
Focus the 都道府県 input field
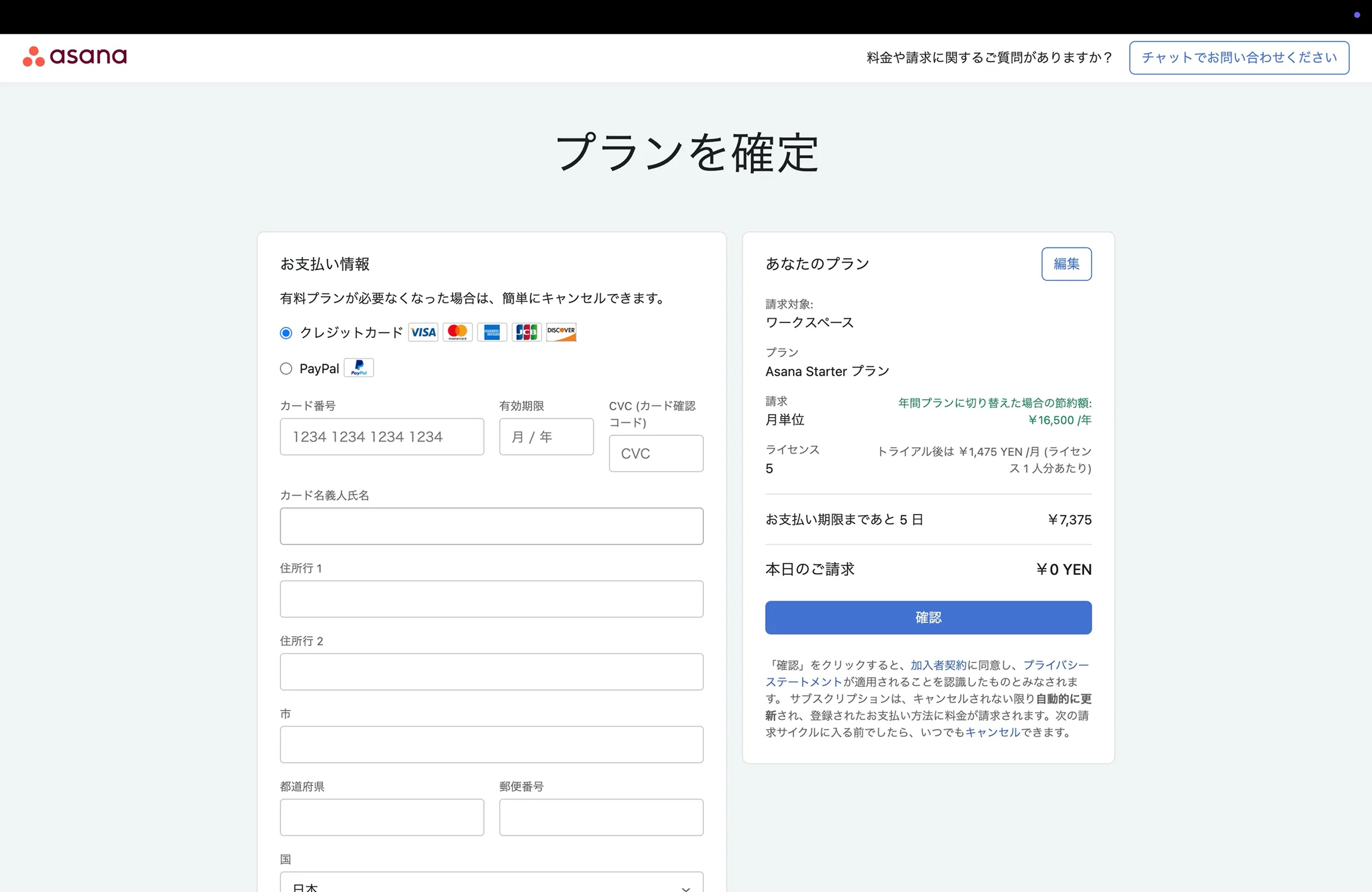tap(382, 817)
